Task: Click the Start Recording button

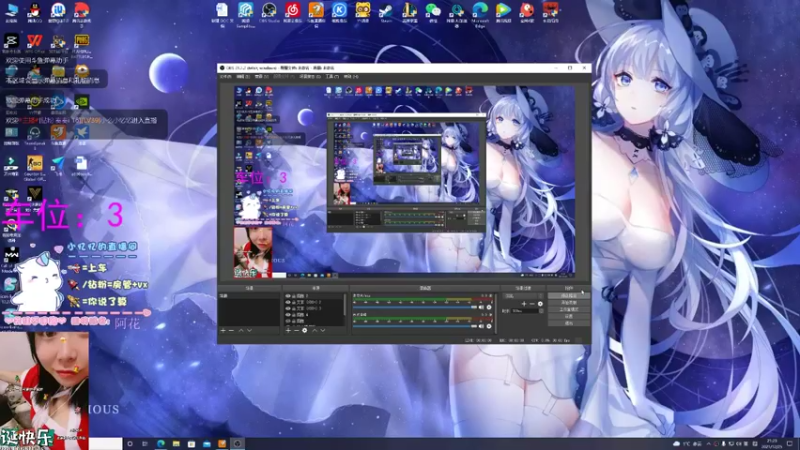Action: click(x=569, y=302)
